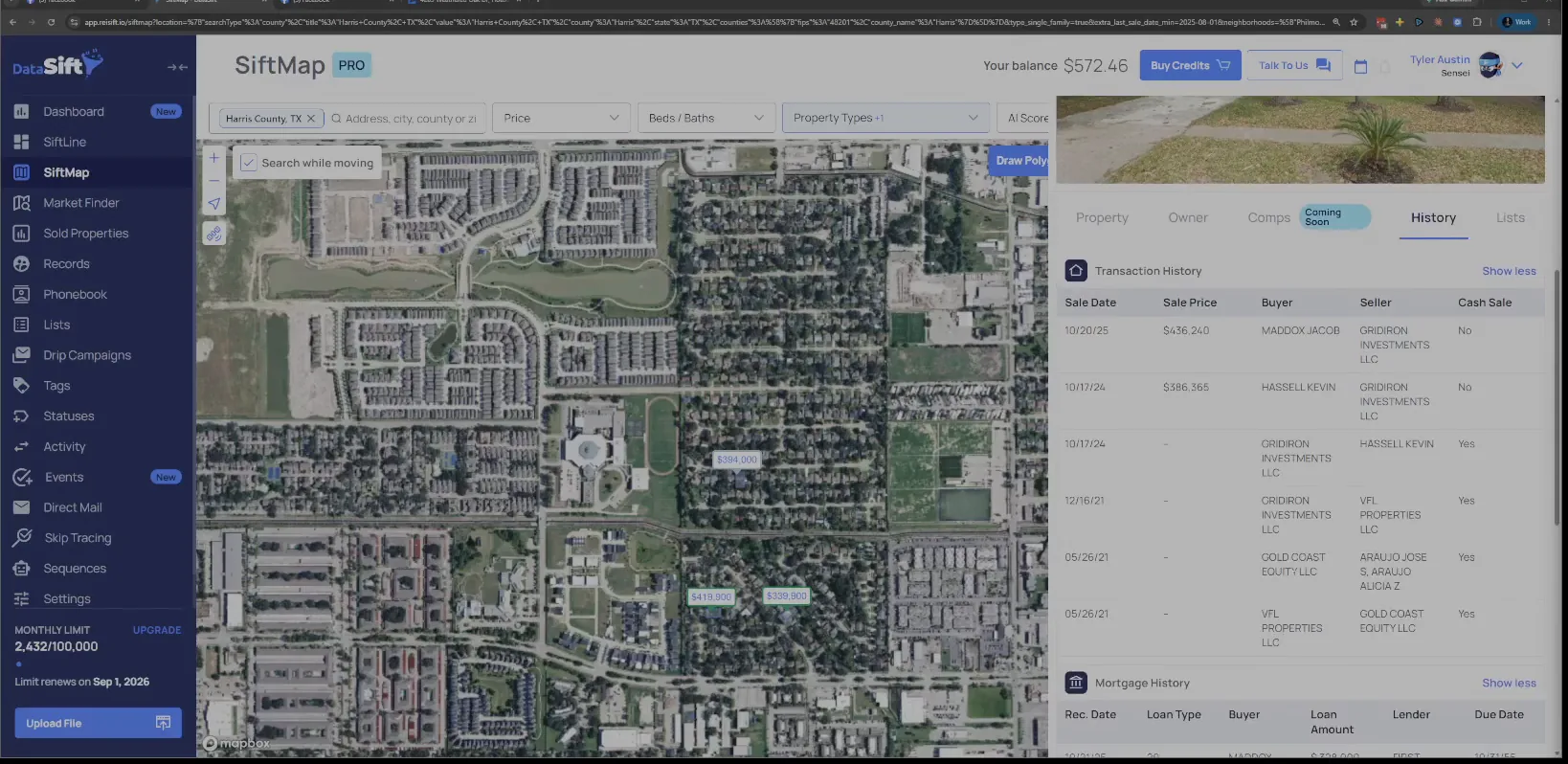Open the calendar icon in header
The width and height of the screenshot is (1568, 764).
coord(1360,67)
